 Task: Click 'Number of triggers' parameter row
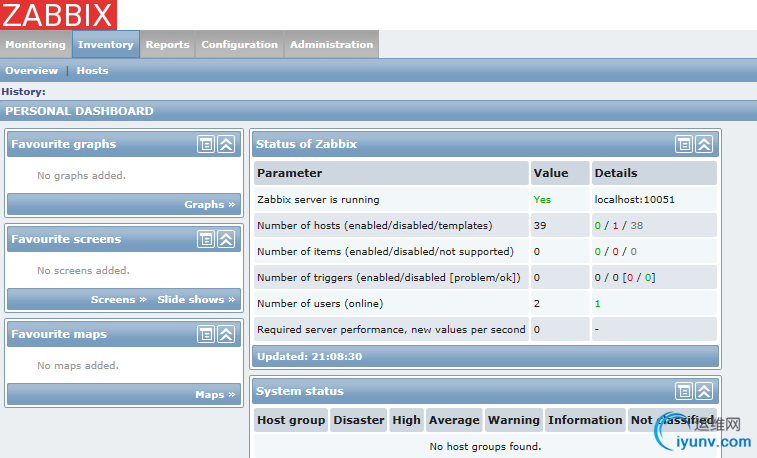389,278
